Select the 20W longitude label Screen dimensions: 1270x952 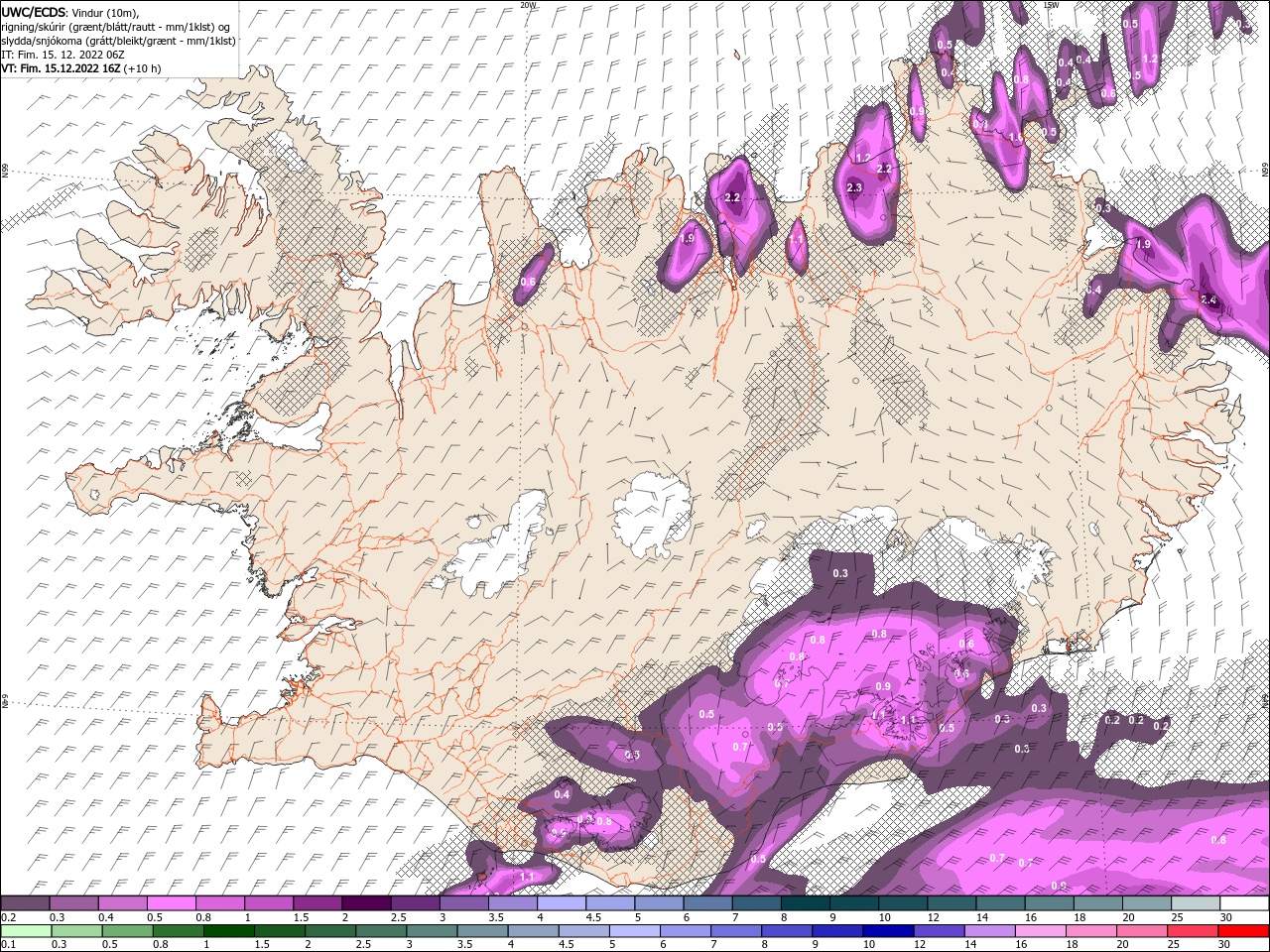528,5
